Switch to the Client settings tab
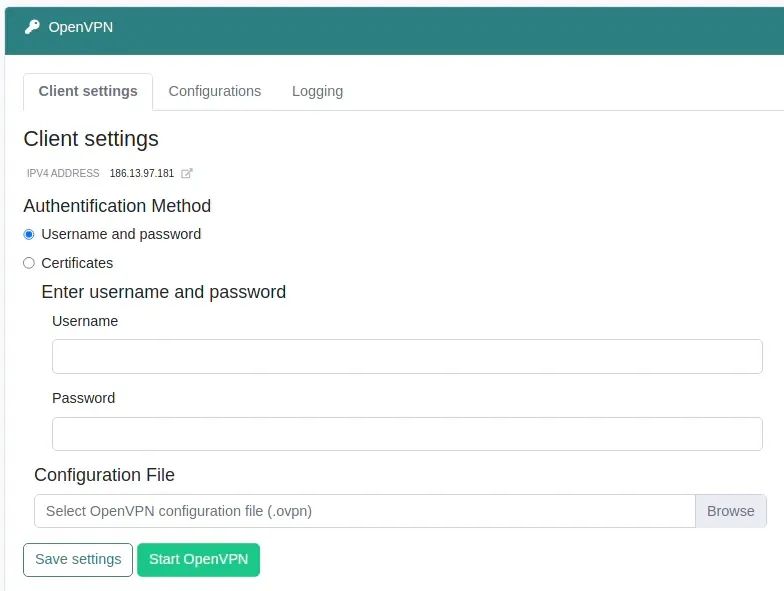The width and height of the screenshot is (784, 591). click(88, 91)
